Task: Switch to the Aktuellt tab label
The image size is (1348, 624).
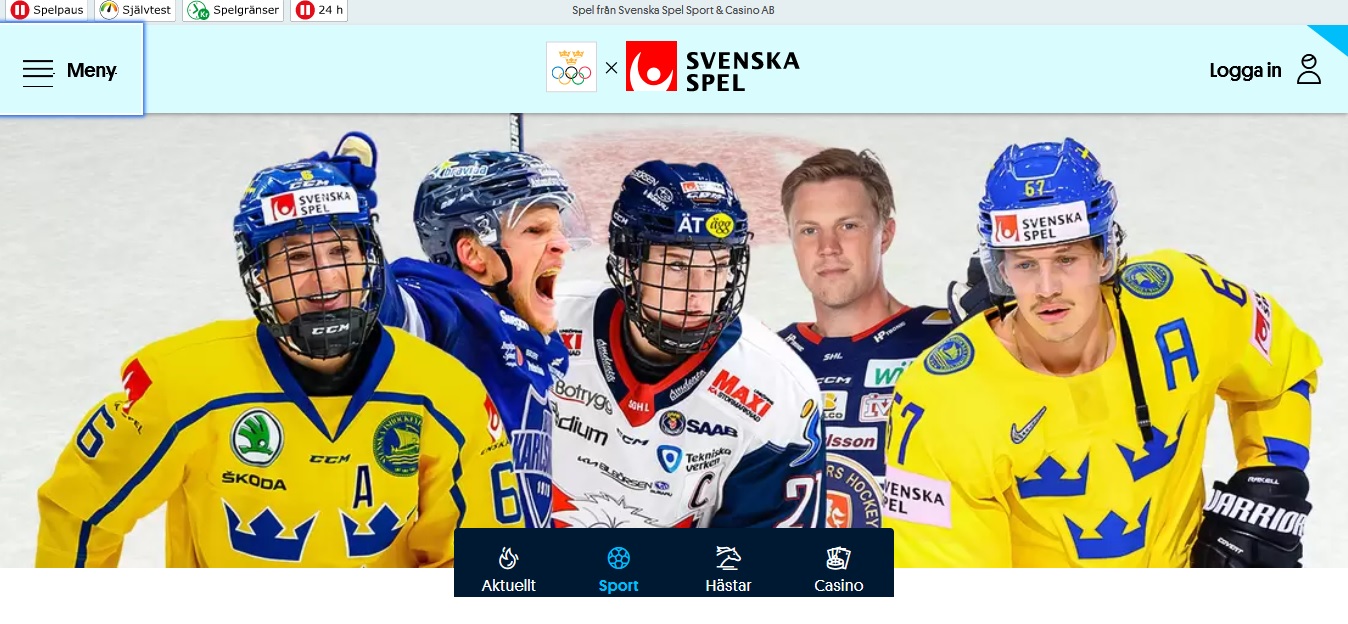Action: [509, 586]
